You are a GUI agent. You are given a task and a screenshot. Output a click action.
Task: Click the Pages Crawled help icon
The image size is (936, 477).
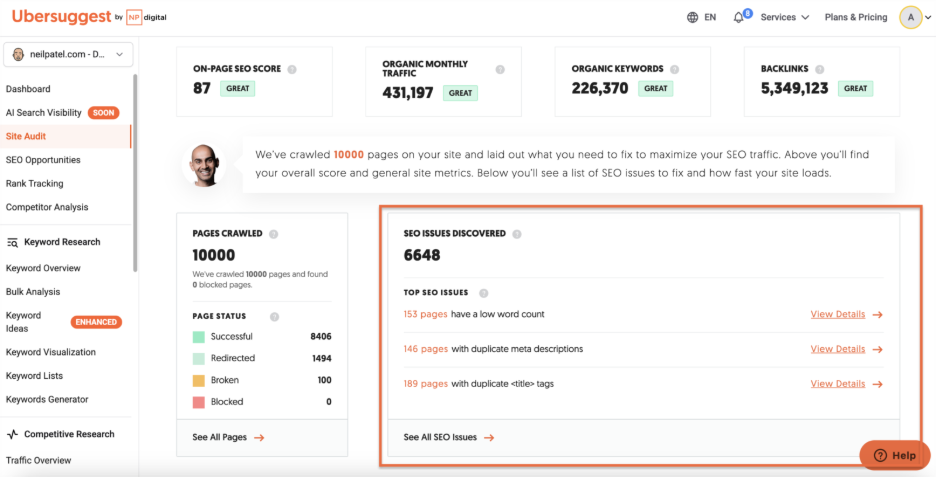(x=273, y=234)
